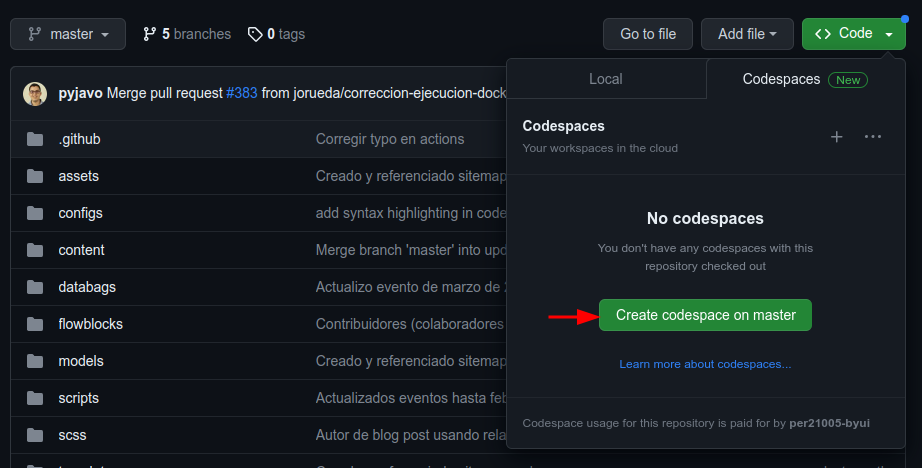
Task: Toggle the green Code dropdown button
Action: pos(854,34)
